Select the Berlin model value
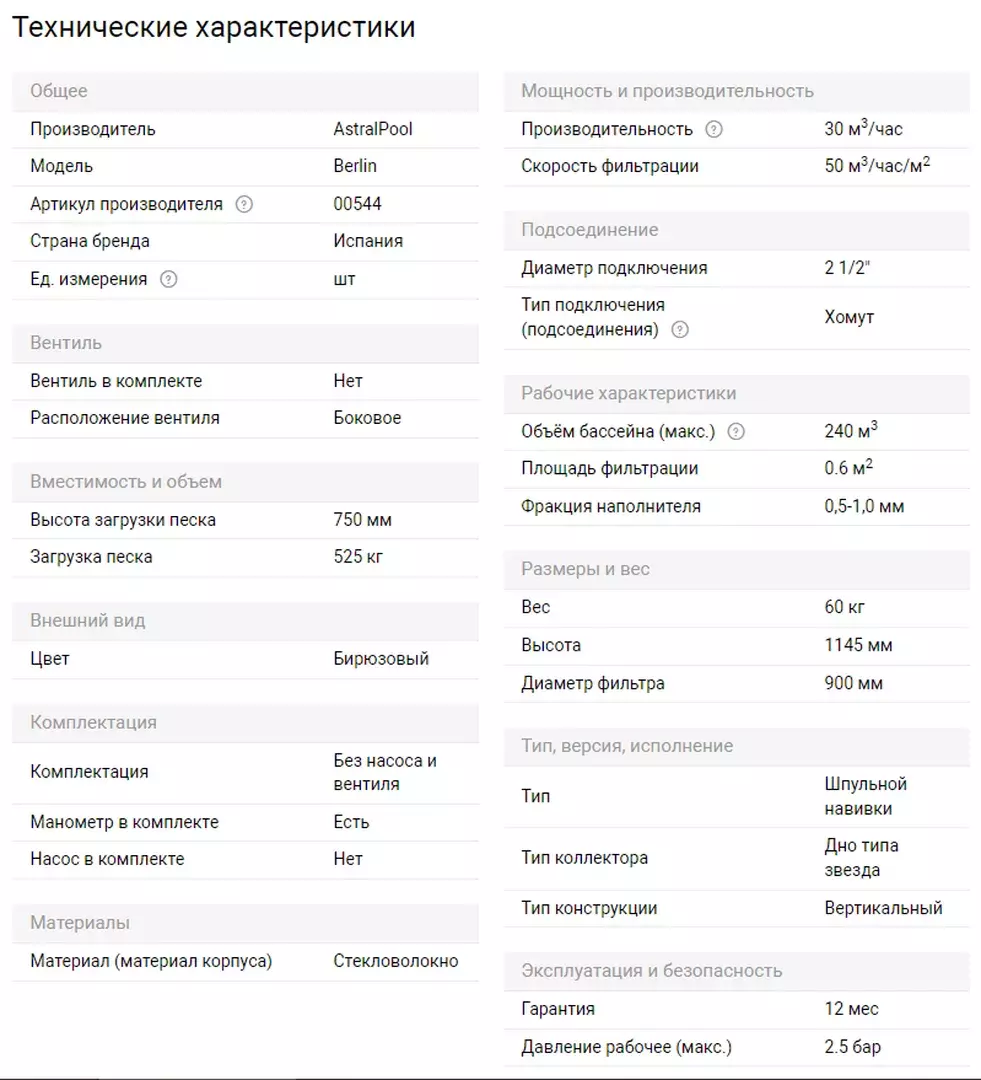Viewport: 981px width, 1080px height. point(355,166)
